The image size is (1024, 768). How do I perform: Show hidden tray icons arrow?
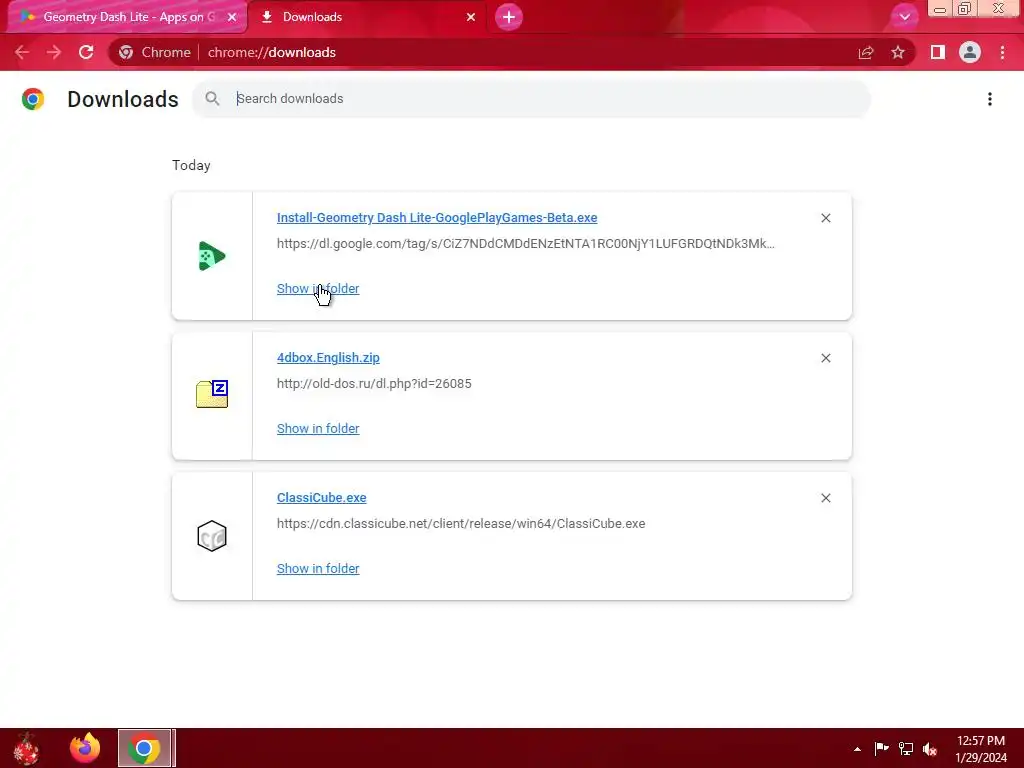click(x=857, y=749)
